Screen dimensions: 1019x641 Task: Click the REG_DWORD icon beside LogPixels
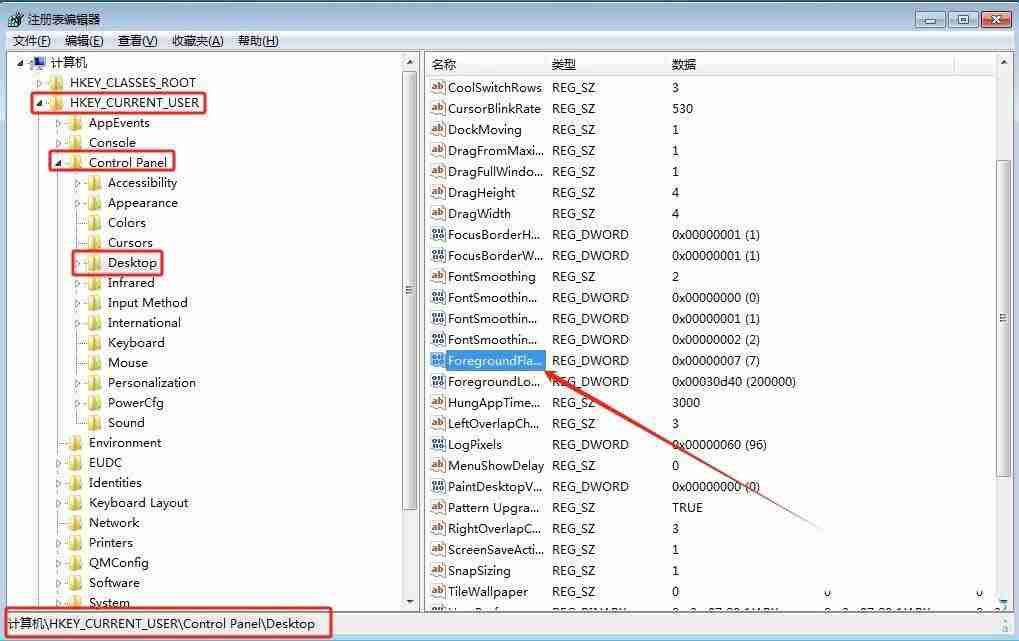pyautogui.click(x=437, y=444)
